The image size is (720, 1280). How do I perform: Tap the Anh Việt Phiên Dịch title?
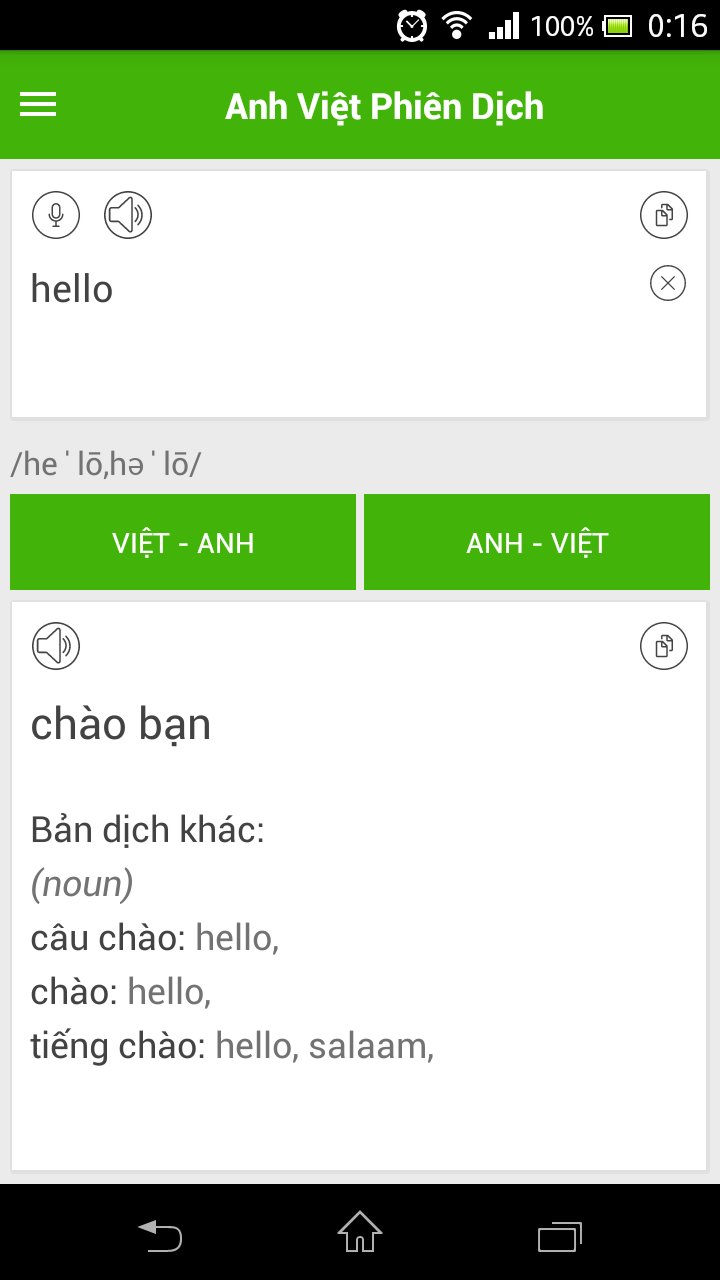pyautogui.click(x=384, y=106)
